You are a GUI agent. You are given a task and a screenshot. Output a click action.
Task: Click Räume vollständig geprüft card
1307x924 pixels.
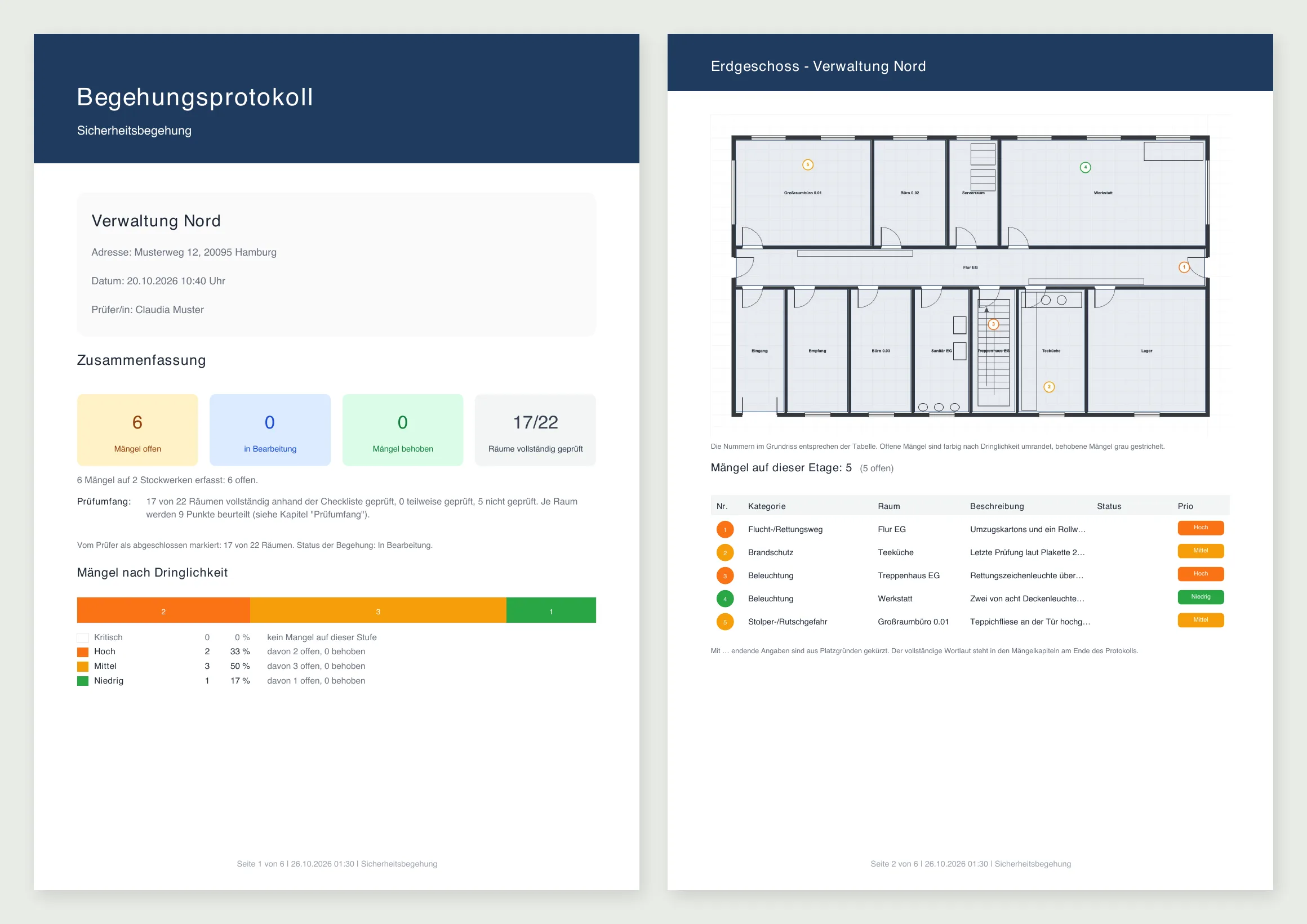point(535,430)
